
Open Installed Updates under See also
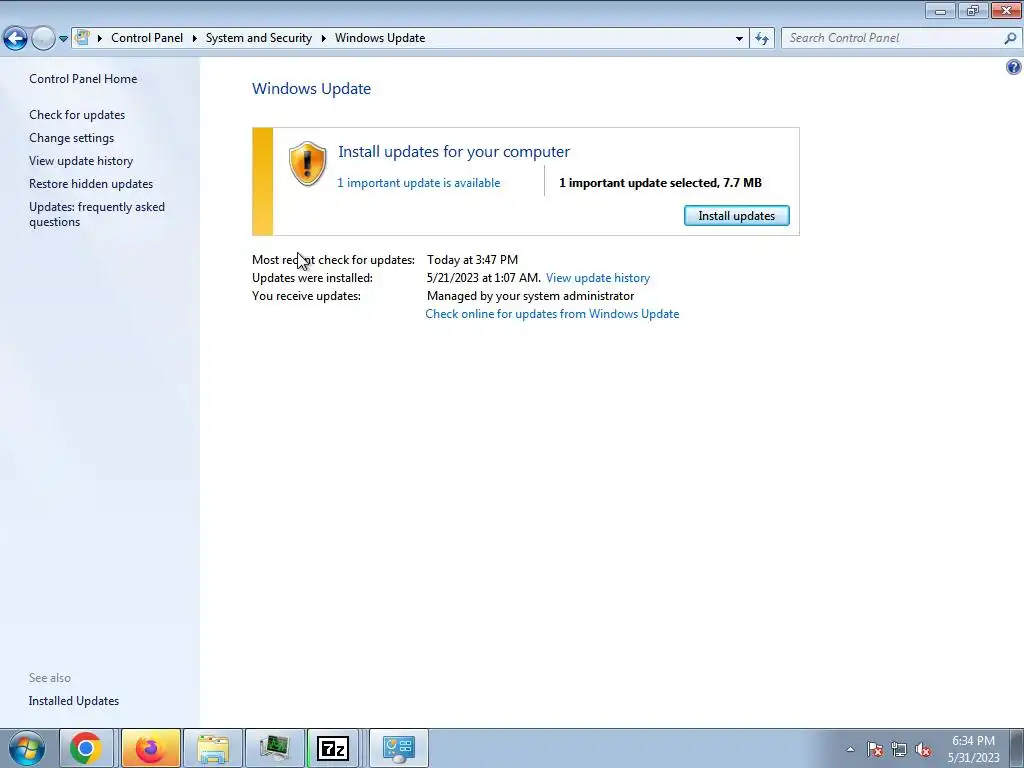[x=74, y=701]
